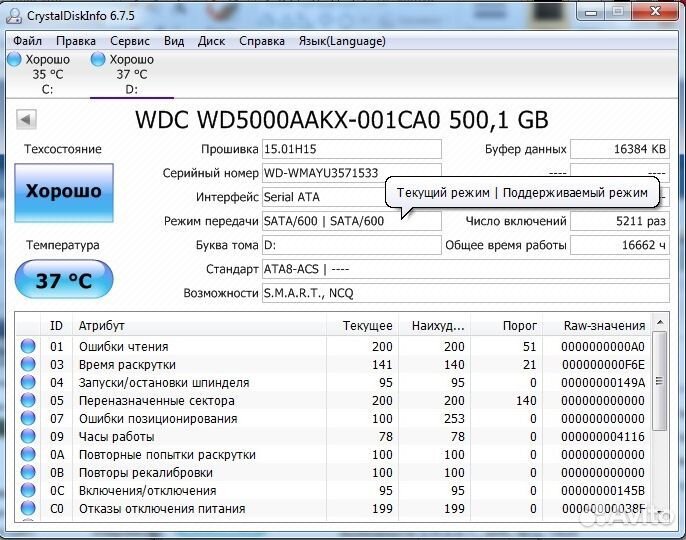Open the Сервис menu
Image resolution: width=686 pixels, height=540 pixels.
130,41
